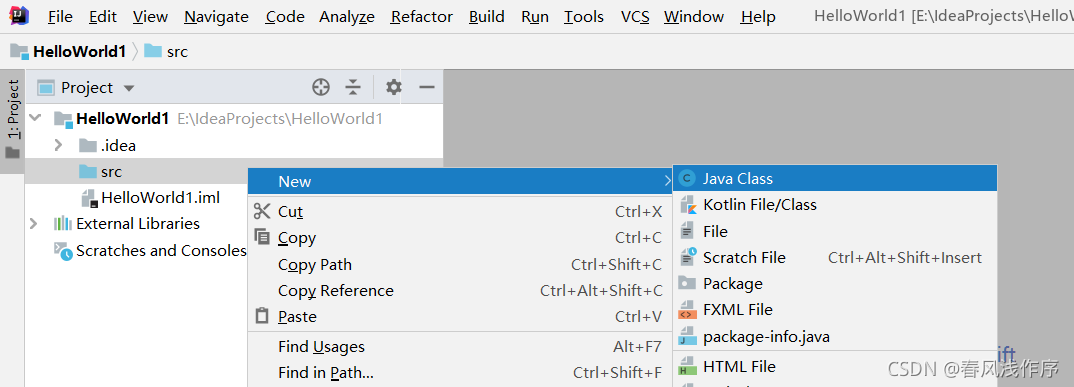Hide the Project panel with the minus icon
Screen dimensions: 1074x387
pyautogui.click(x=427, y=87)
